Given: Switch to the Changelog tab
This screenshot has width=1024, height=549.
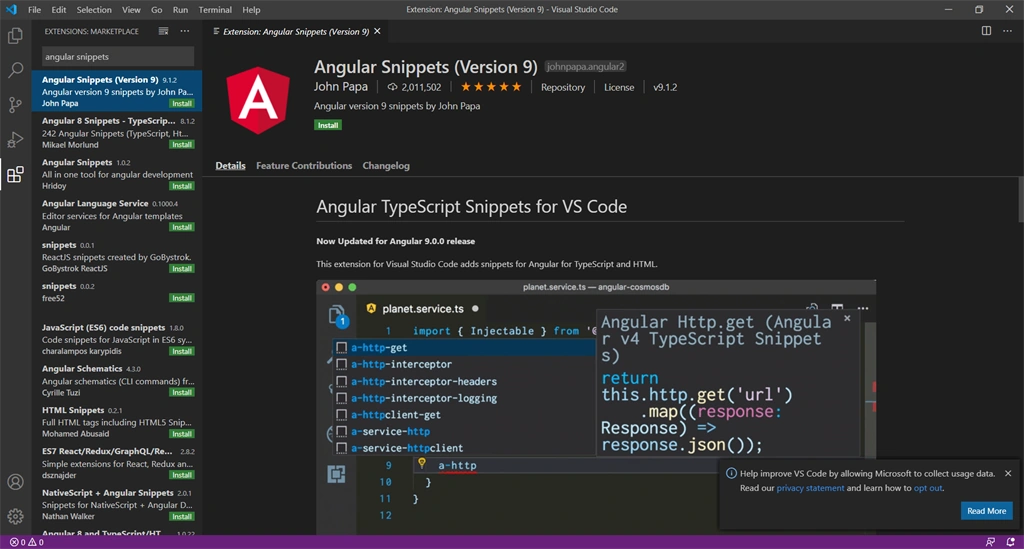Looking at the screenshot, I should (x=386, y=166).
